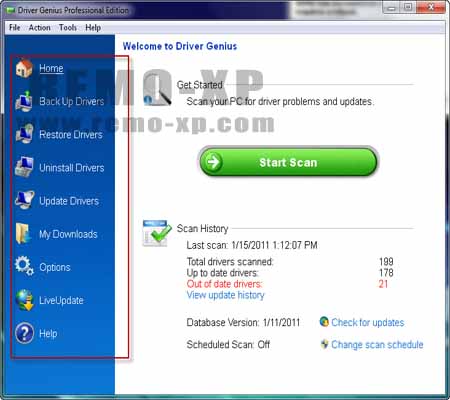Choose Uninstall Drivers in the sidebar

72,168
